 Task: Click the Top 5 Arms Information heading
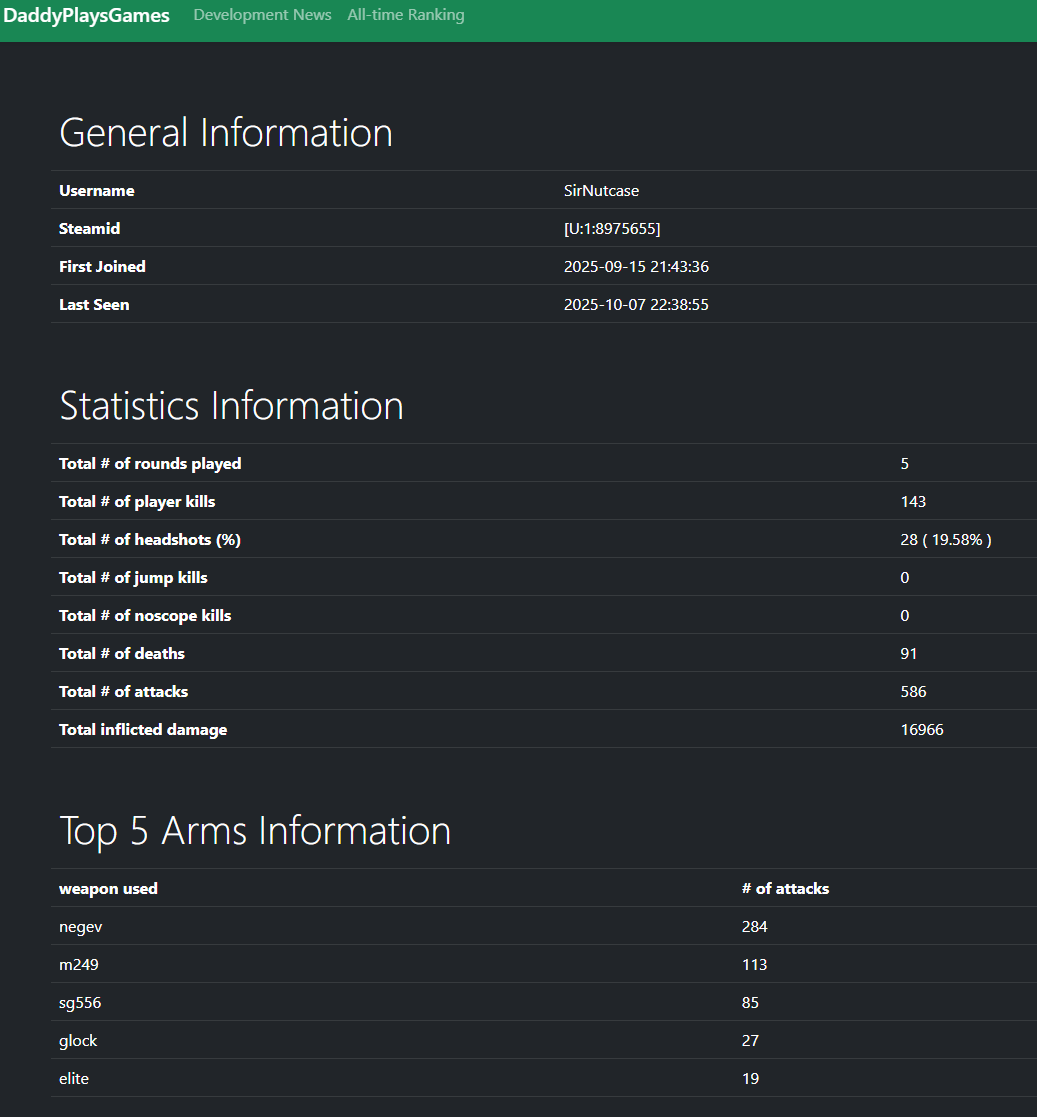click(255, 831)
